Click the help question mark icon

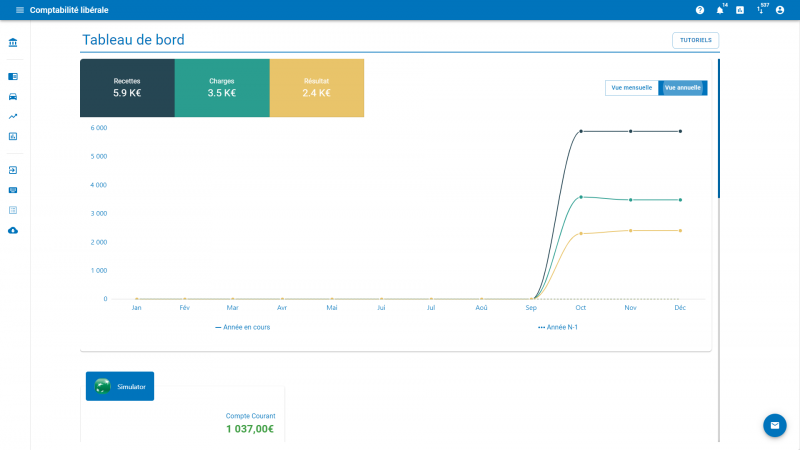(x=700, y=10)
